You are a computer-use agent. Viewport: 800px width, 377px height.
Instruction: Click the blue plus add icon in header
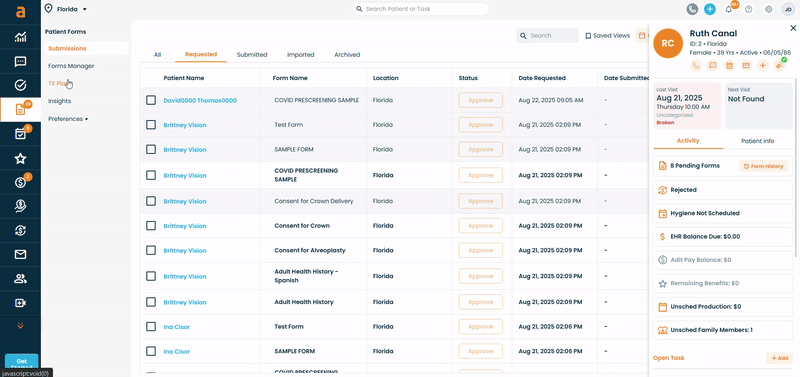pyautogui.click(x=710, y=9)
